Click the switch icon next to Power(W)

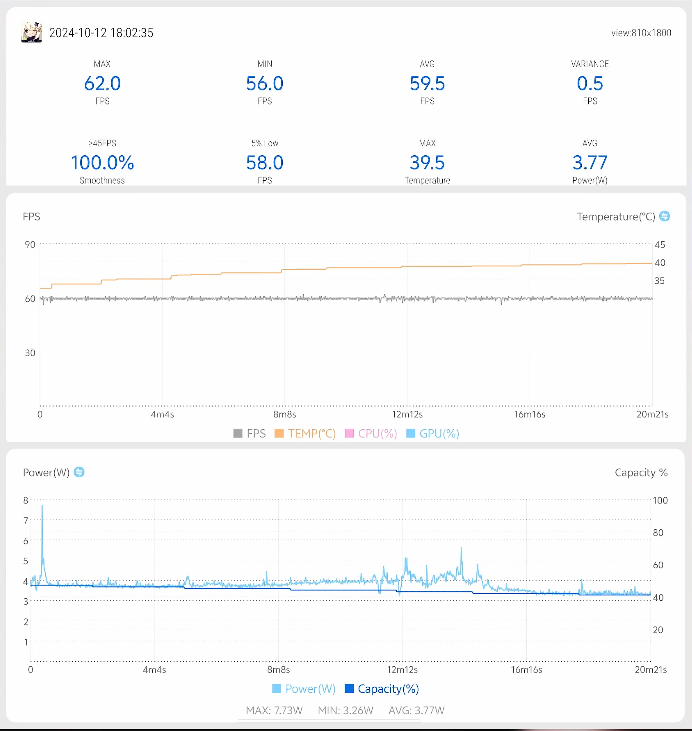point(79,472)
